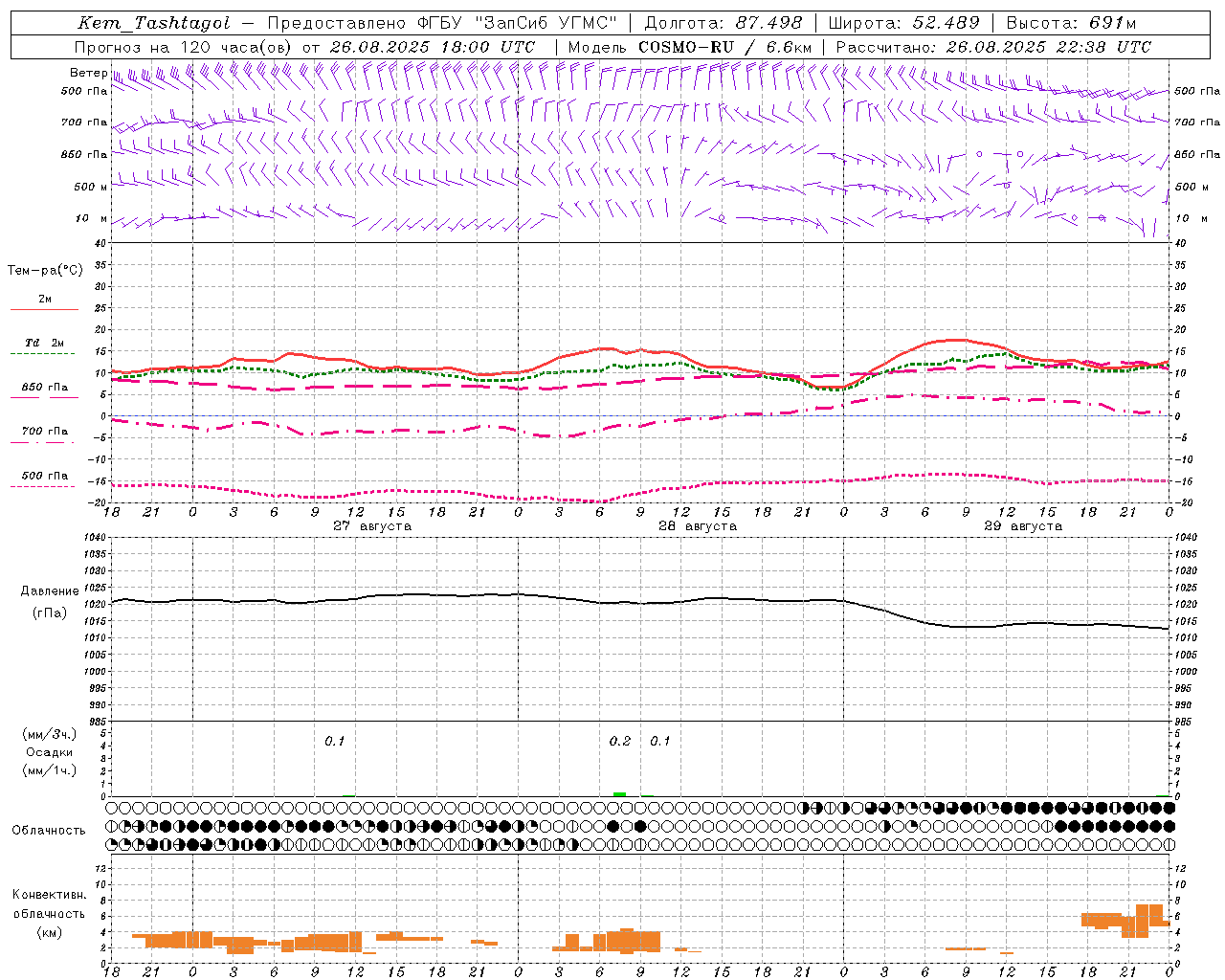
Task: Click the '28 августа' date label
Action: 698,526
